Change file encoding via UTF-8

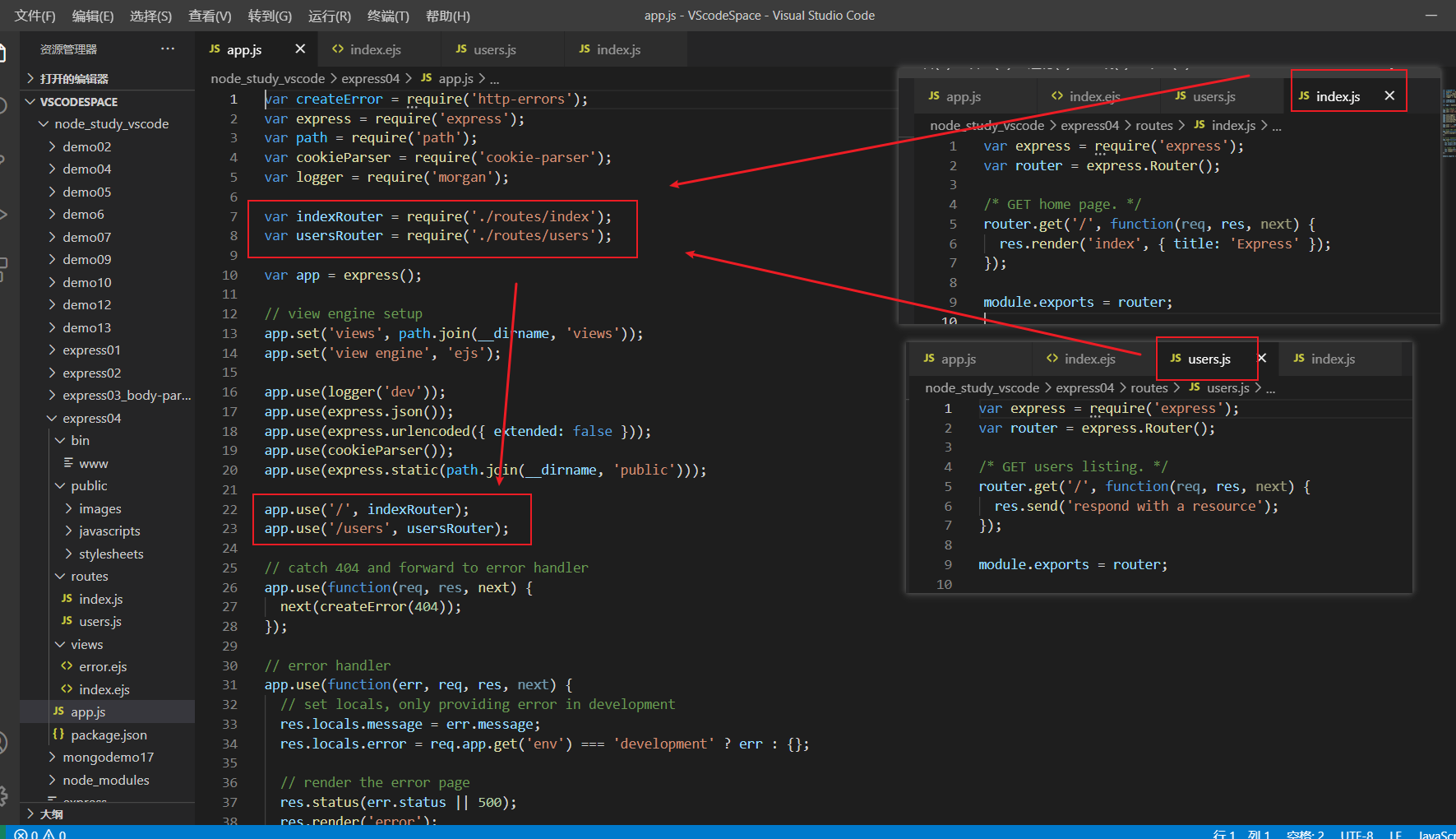[1357, 833]
